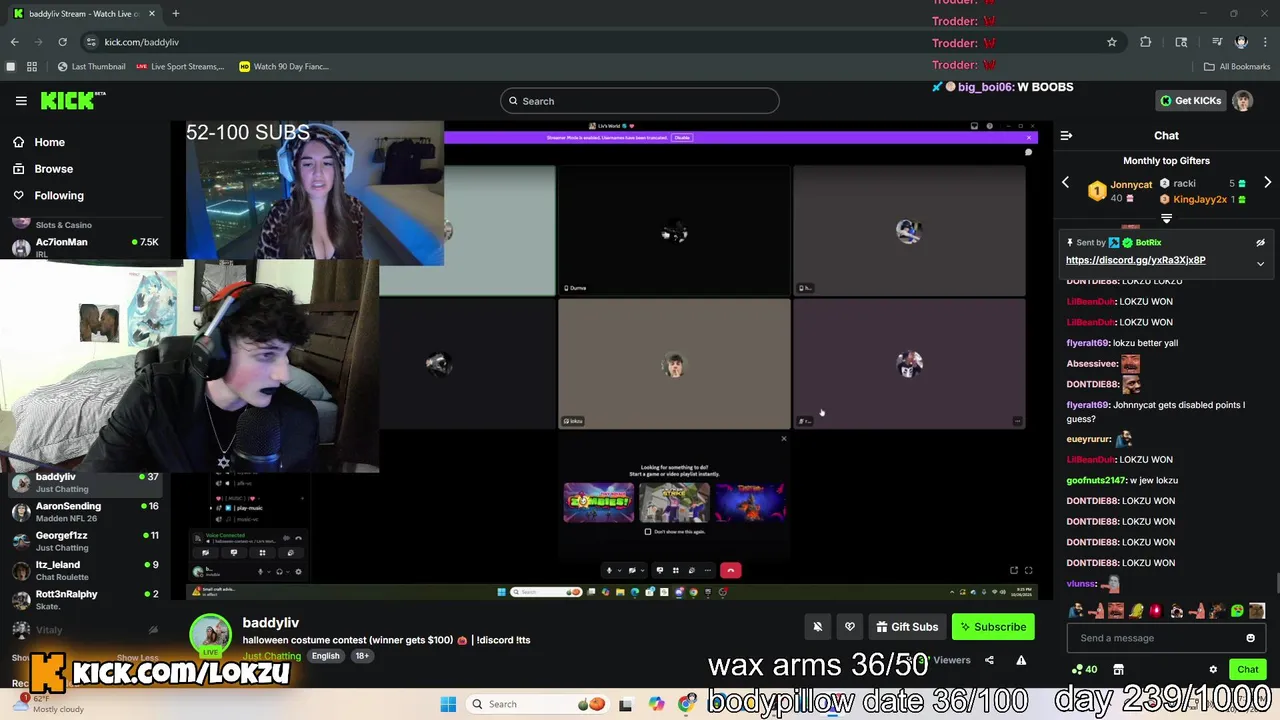Open the All Bookmarks folder
The image size is (1280, 720).
coord(1237,67)
